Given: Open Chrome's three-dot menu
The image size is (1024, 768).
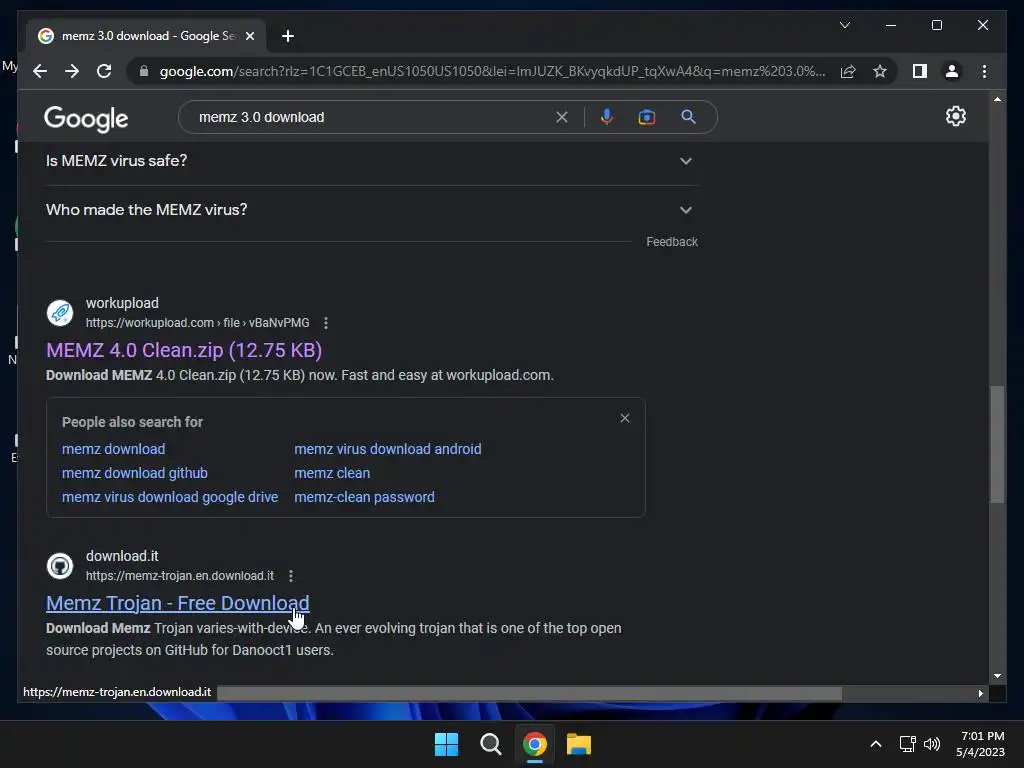Looking at the screenshot, I should 984,71.
